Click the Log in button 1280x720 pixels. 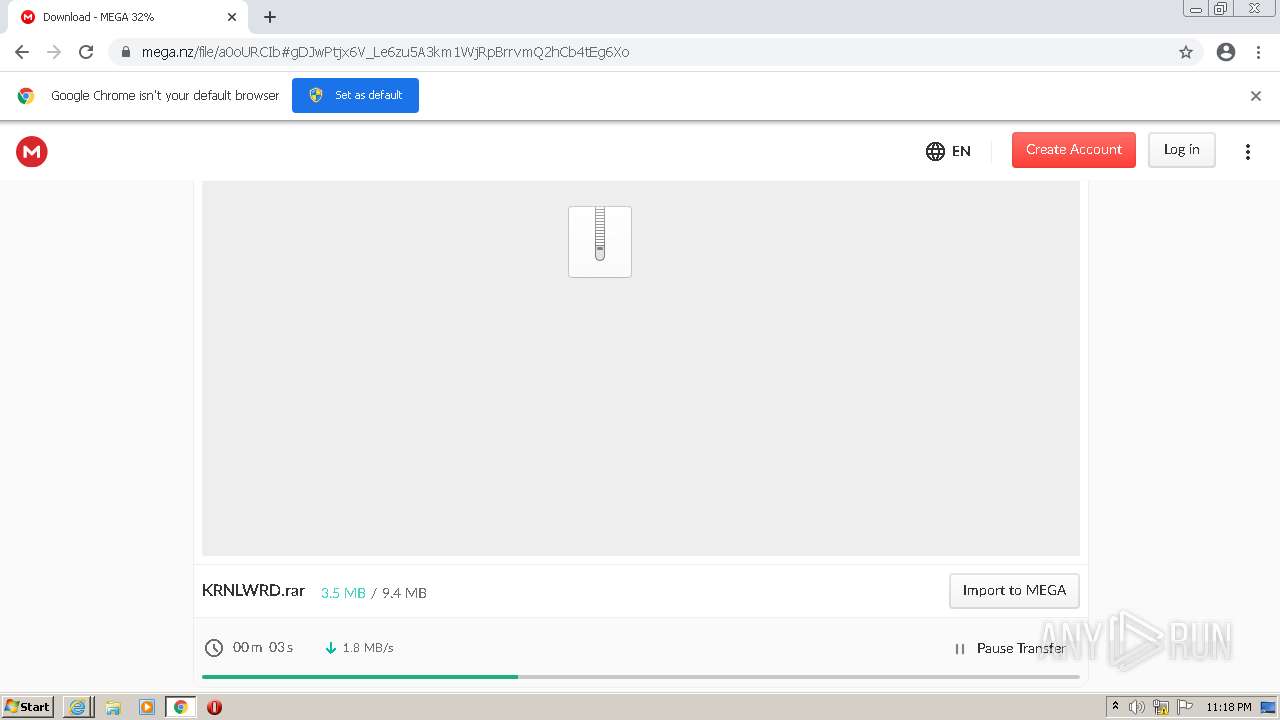point(1181,150)
